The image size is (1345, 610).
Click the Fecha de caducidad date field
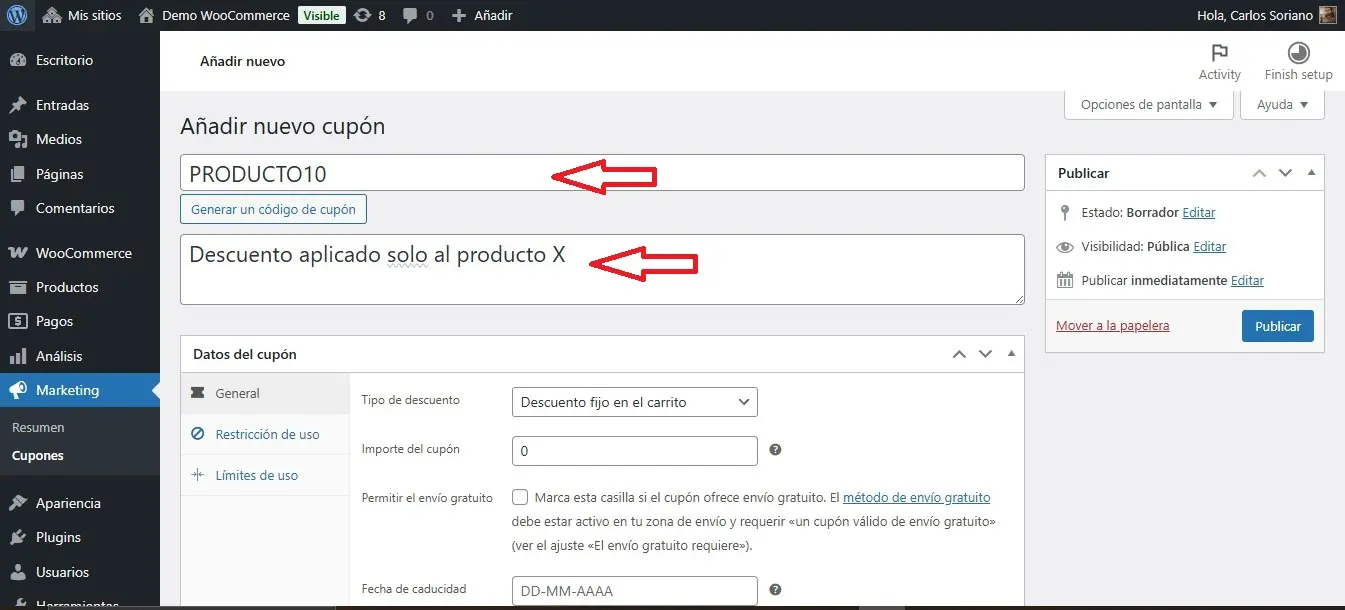coord(634,590)
